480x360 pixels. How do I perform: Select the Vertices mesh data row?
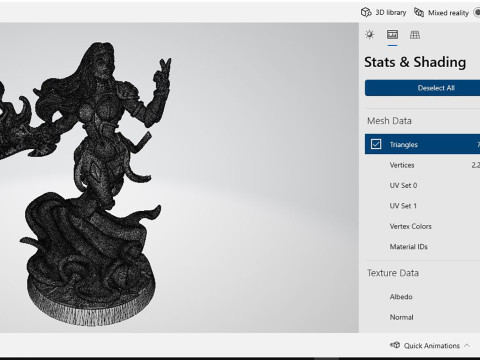pyautogui.click(x=422, y=165)
